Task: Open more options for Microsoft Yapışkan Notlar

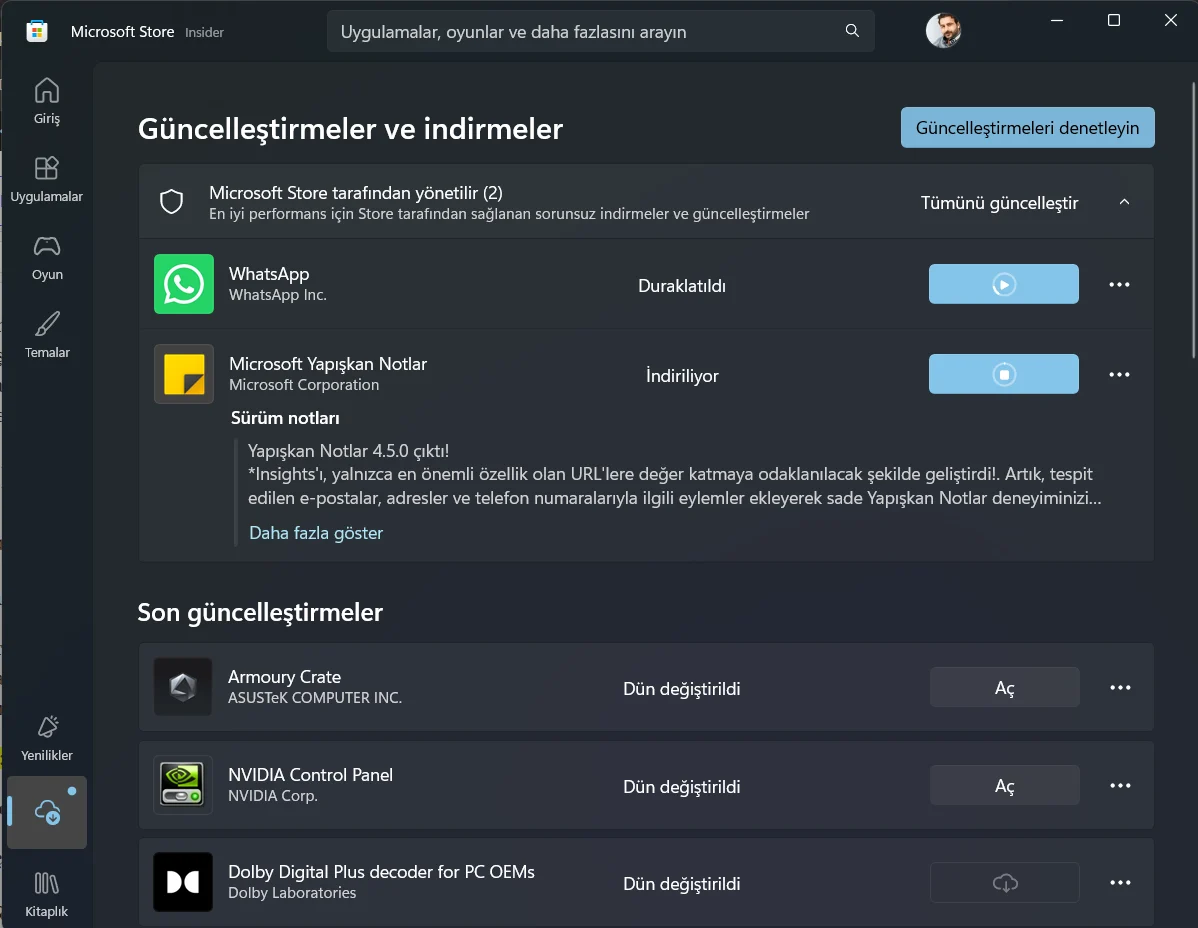Action: point(1119,374)
